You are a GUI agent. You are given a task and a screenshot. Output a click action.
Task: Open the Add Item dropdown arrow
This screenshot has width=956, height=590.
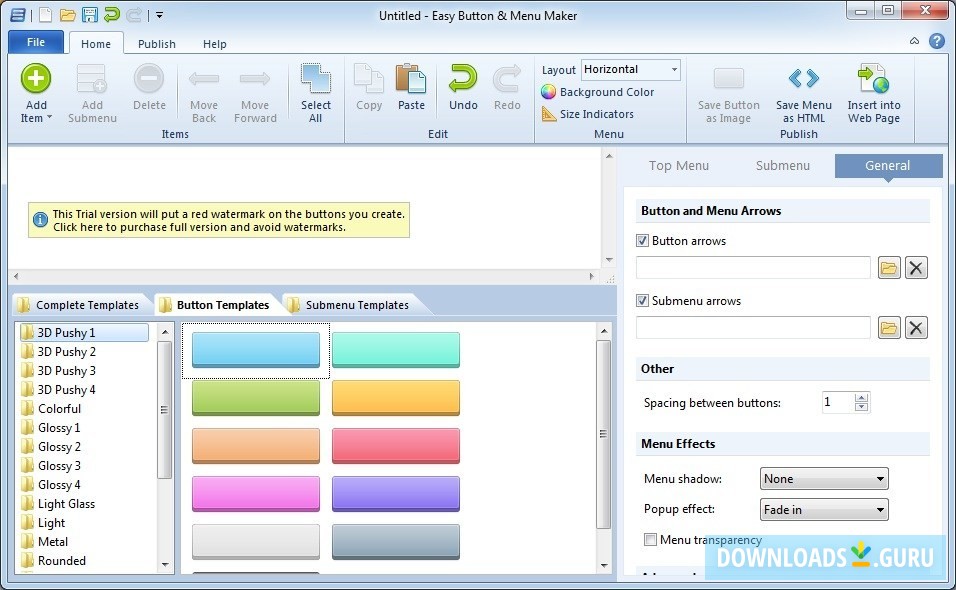pyautogui.click(x=49, y=118)
